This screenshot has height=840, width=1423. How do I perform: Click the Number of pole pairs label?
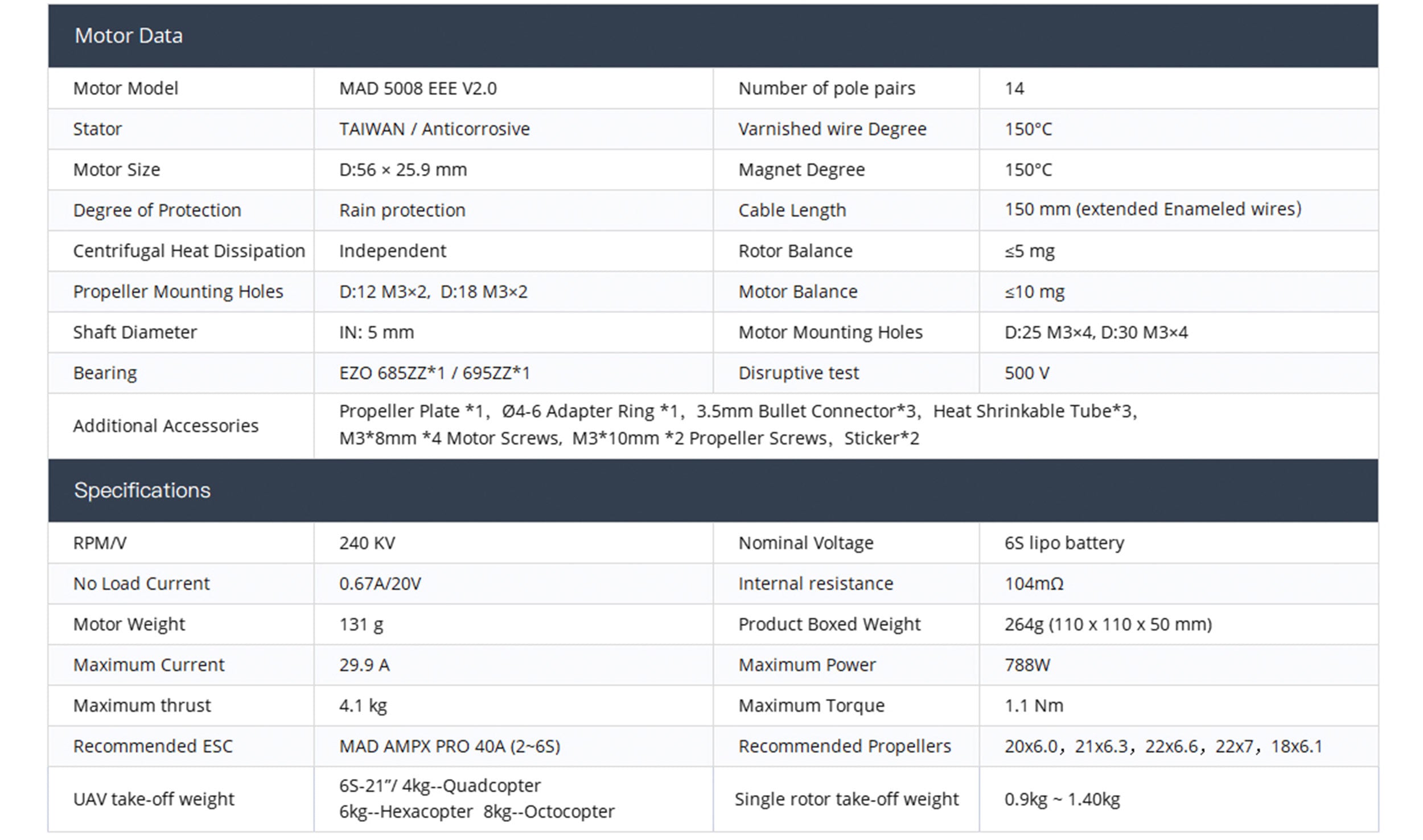pyautogui.click(x=826, y=89)
